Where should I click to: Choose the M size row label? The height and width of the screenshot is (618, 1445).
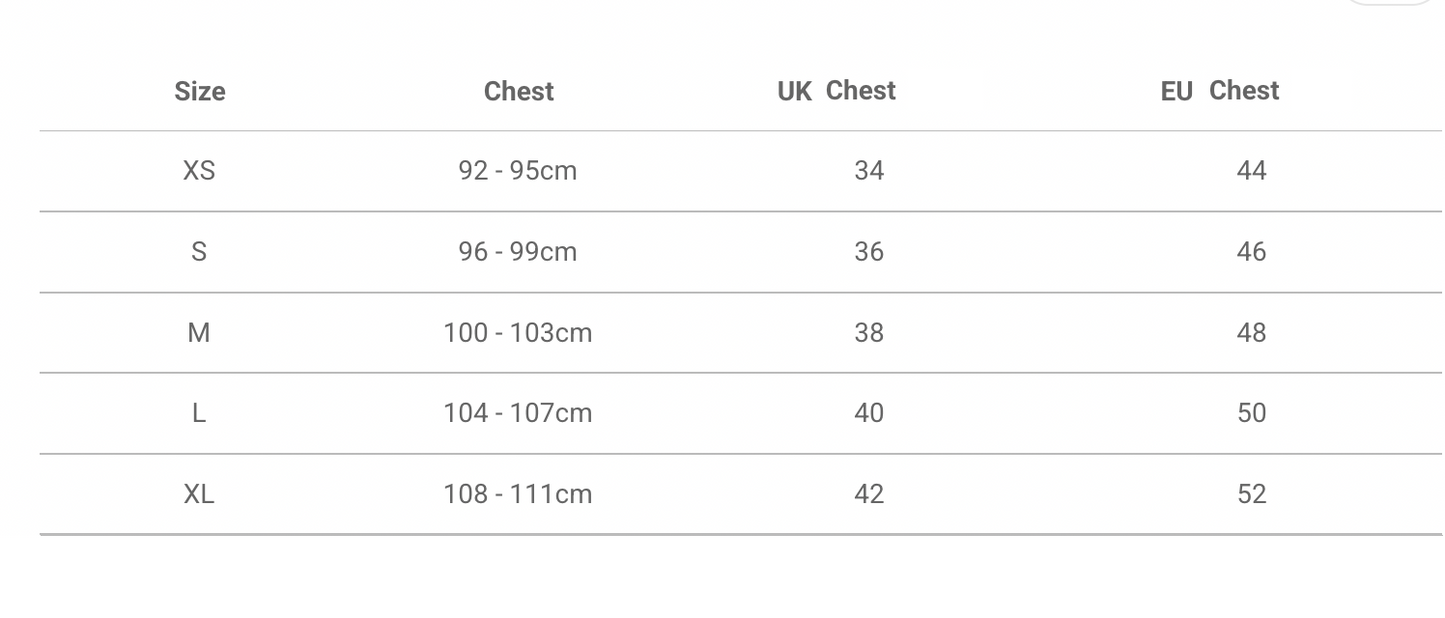199,333
